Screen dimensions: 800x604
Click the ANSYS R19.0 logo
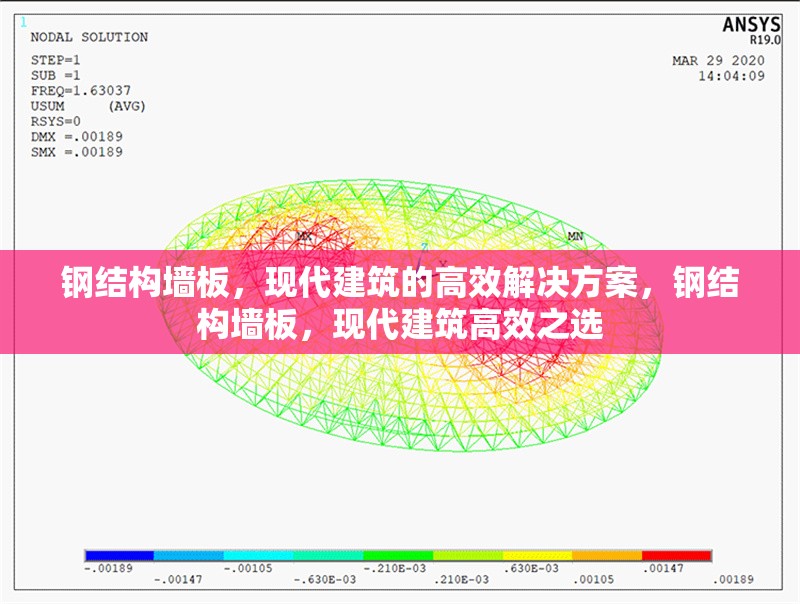tap(752, 30)
